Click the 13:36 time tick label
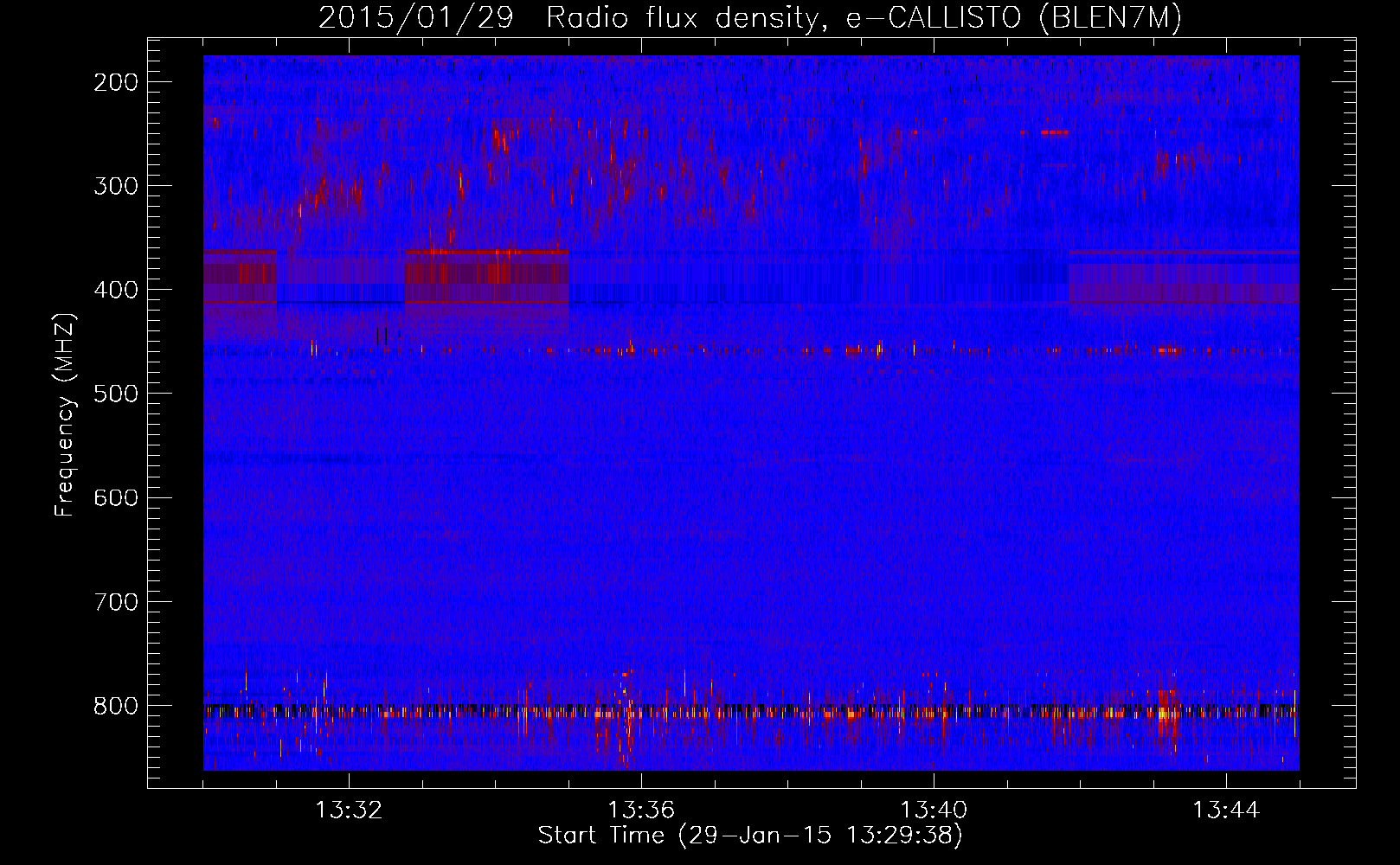 pyautogui.click(x=641, y=811)
